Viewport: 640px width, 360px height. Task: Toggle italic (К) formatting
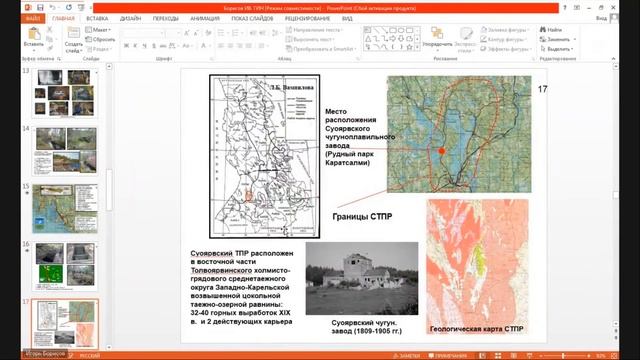pos(135,46)
